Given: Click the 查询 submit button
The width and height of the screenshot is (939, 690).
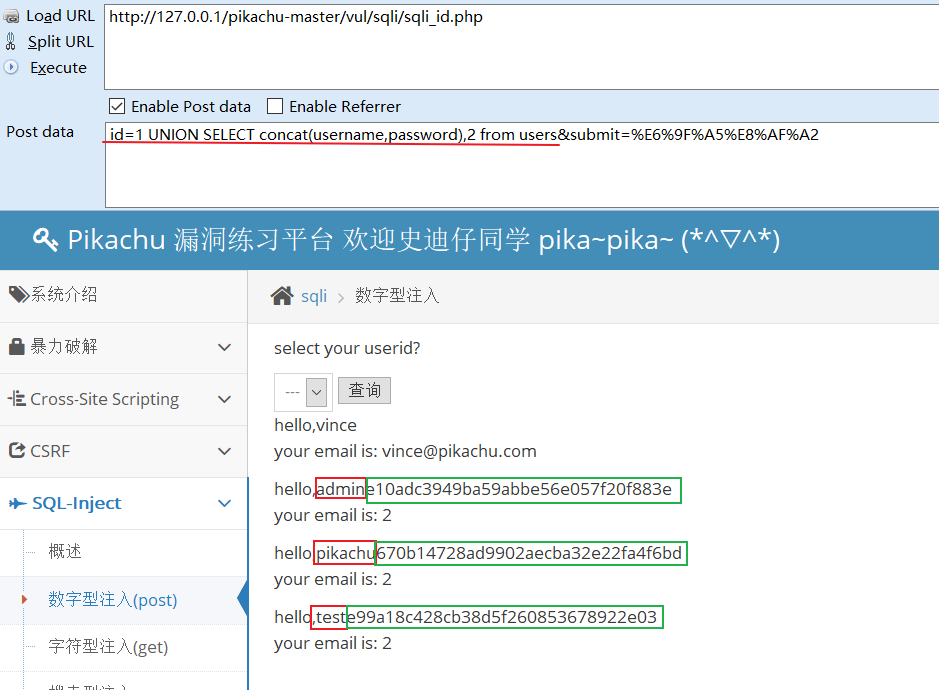Looking at the screenshot, I should (365, 391).
